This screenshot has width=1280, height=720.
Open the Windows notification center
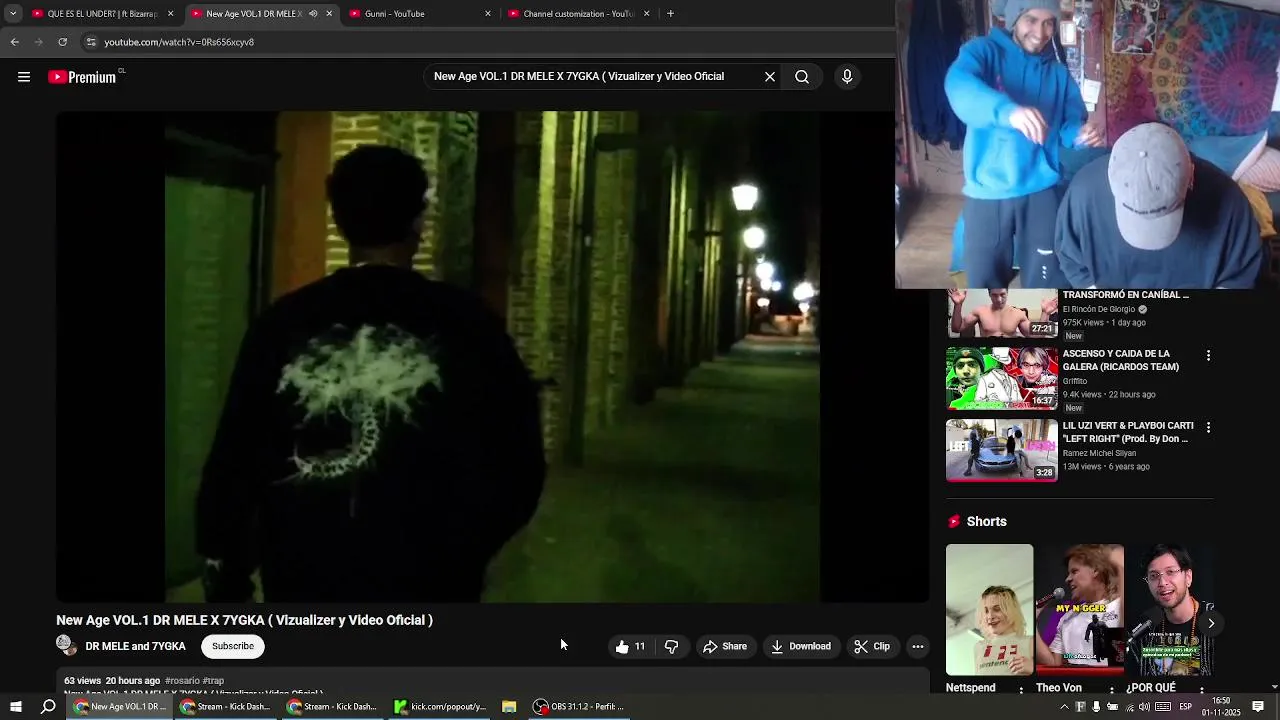[x=1258, y=707]
